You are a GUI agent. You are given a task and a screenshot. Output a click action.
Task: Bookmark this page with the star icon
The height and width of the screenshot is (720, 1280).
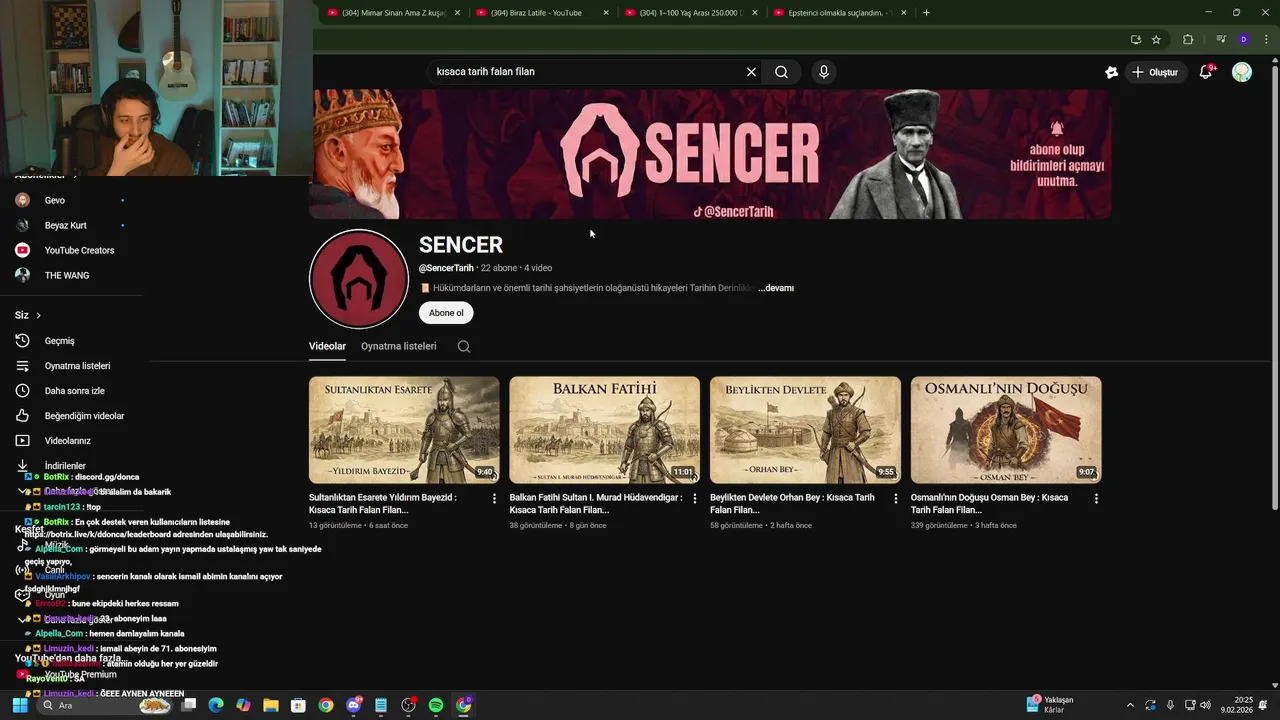click(1156, 40)
